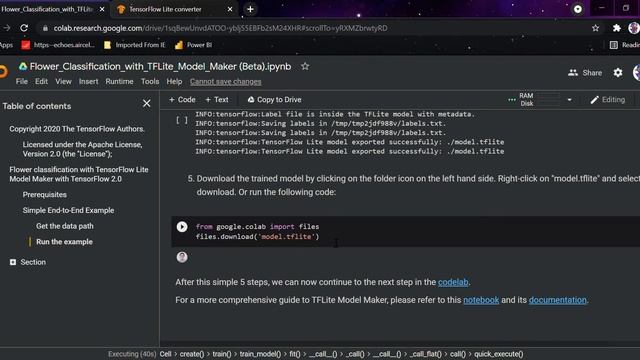Open the notebook link
Screen dimensions: 640x360
point(481,300)
